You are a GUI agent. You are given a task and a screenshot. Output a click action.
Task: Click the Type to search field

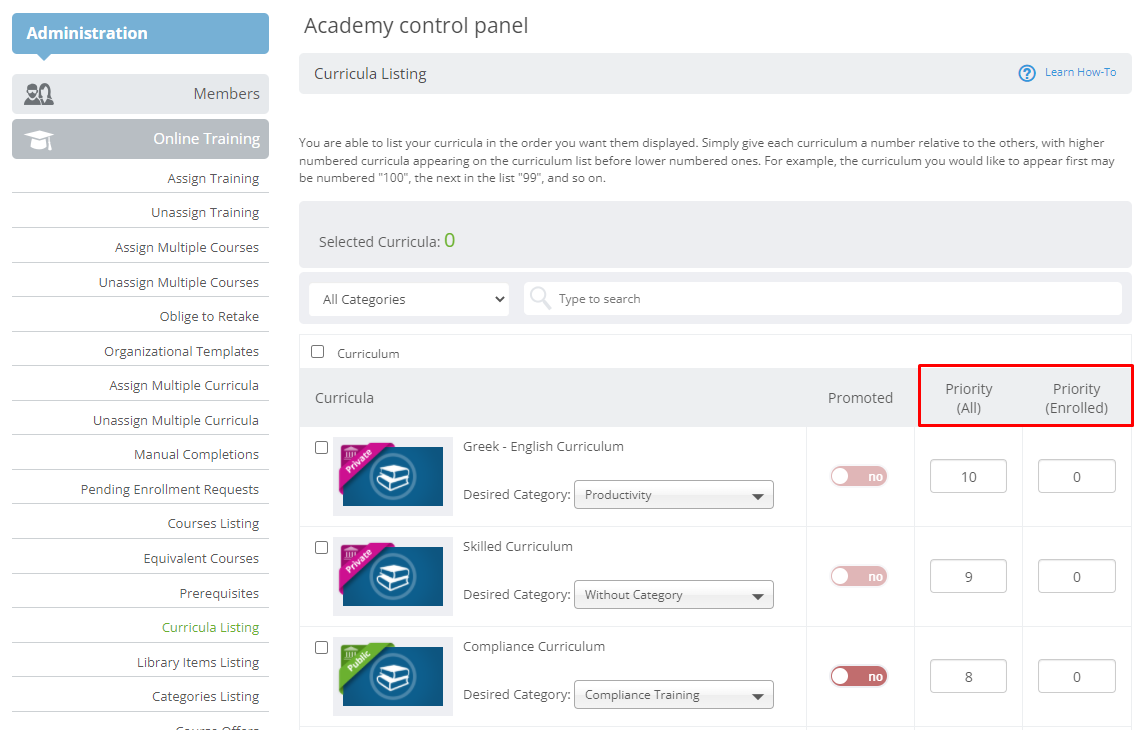pyautogui.click(x=823, y=299)
